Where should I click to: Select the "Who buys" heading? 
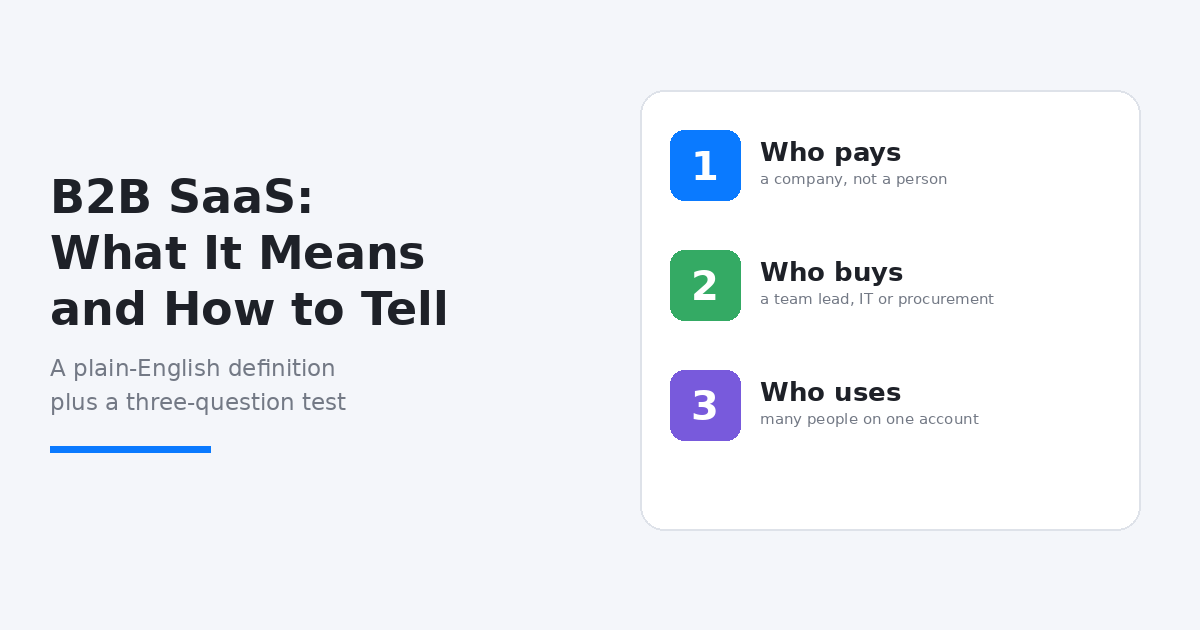tap(831, 273)
